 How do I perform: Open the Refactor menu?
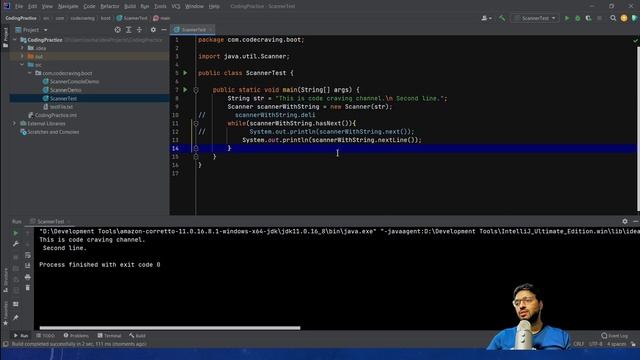coord(110,6)
